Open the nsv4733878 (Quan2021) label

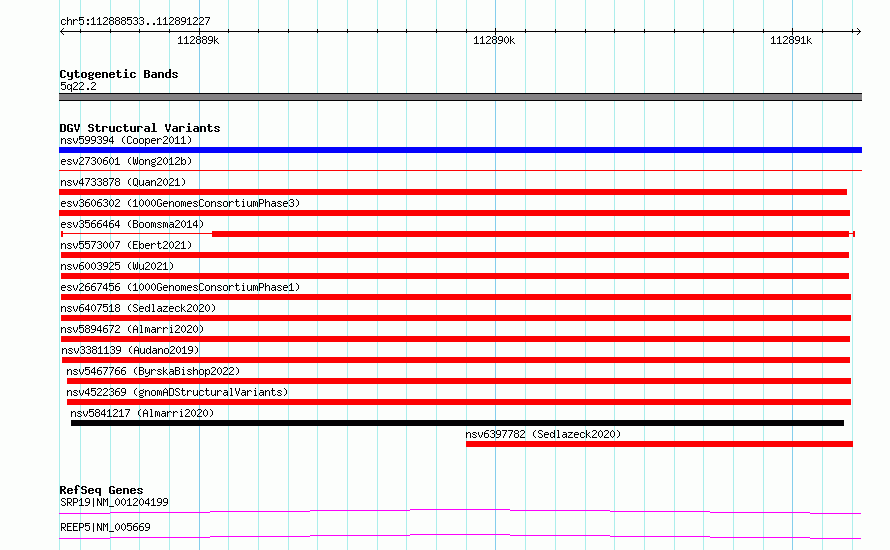pyautogui.click(x=123, y=182)
